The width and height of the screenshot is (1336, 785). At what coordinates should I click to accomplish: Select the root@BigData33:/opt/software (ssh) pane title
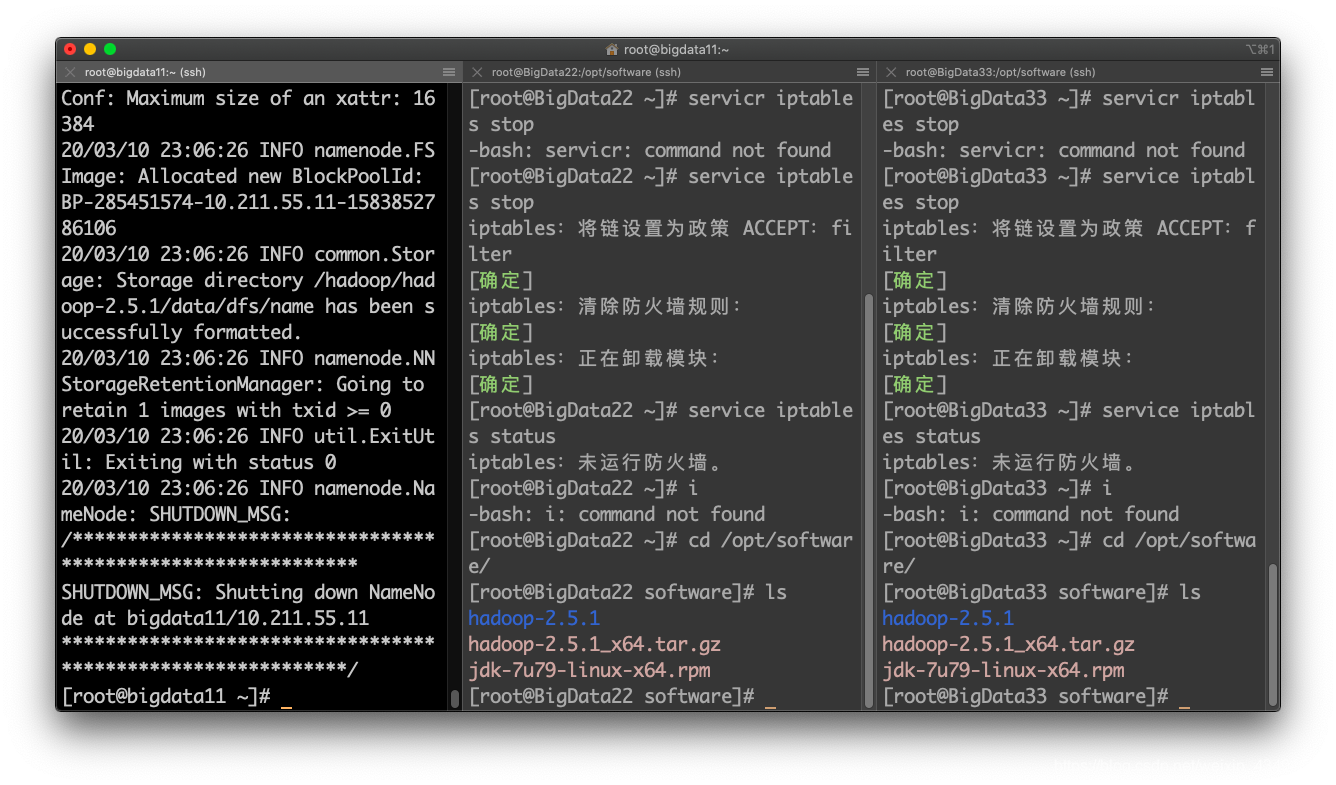(1000, 72)
